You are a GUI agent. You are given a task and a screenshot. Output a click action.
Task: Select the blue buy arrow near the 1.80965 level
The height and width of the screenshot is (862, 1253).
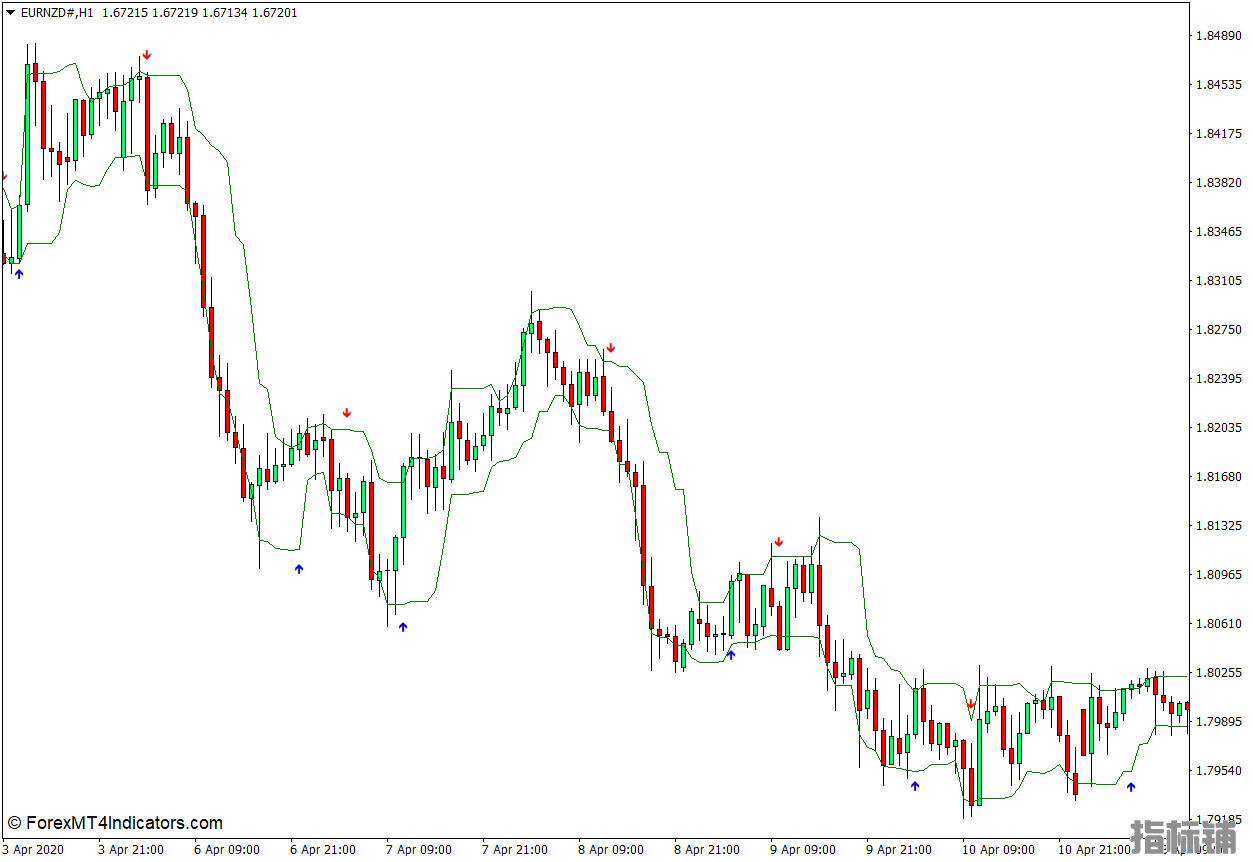click(298, 569)
